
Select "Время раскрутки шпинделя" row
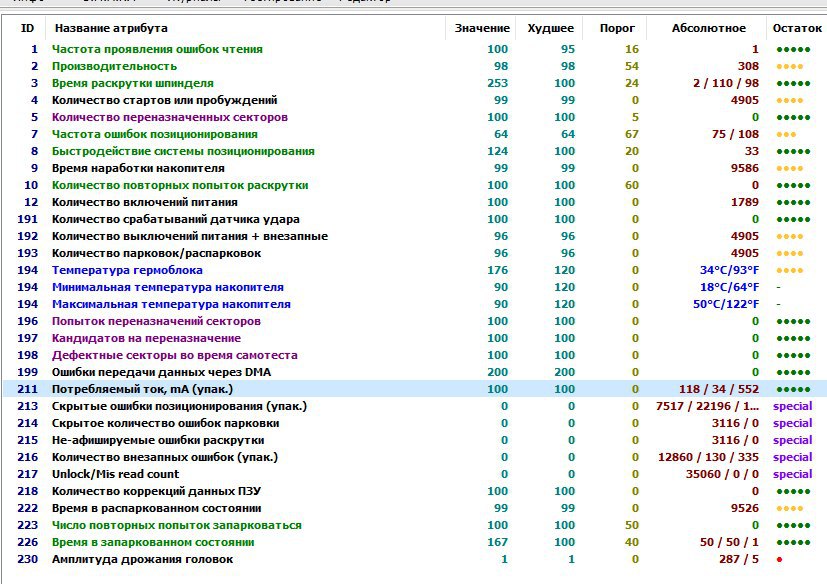(415, 83)
